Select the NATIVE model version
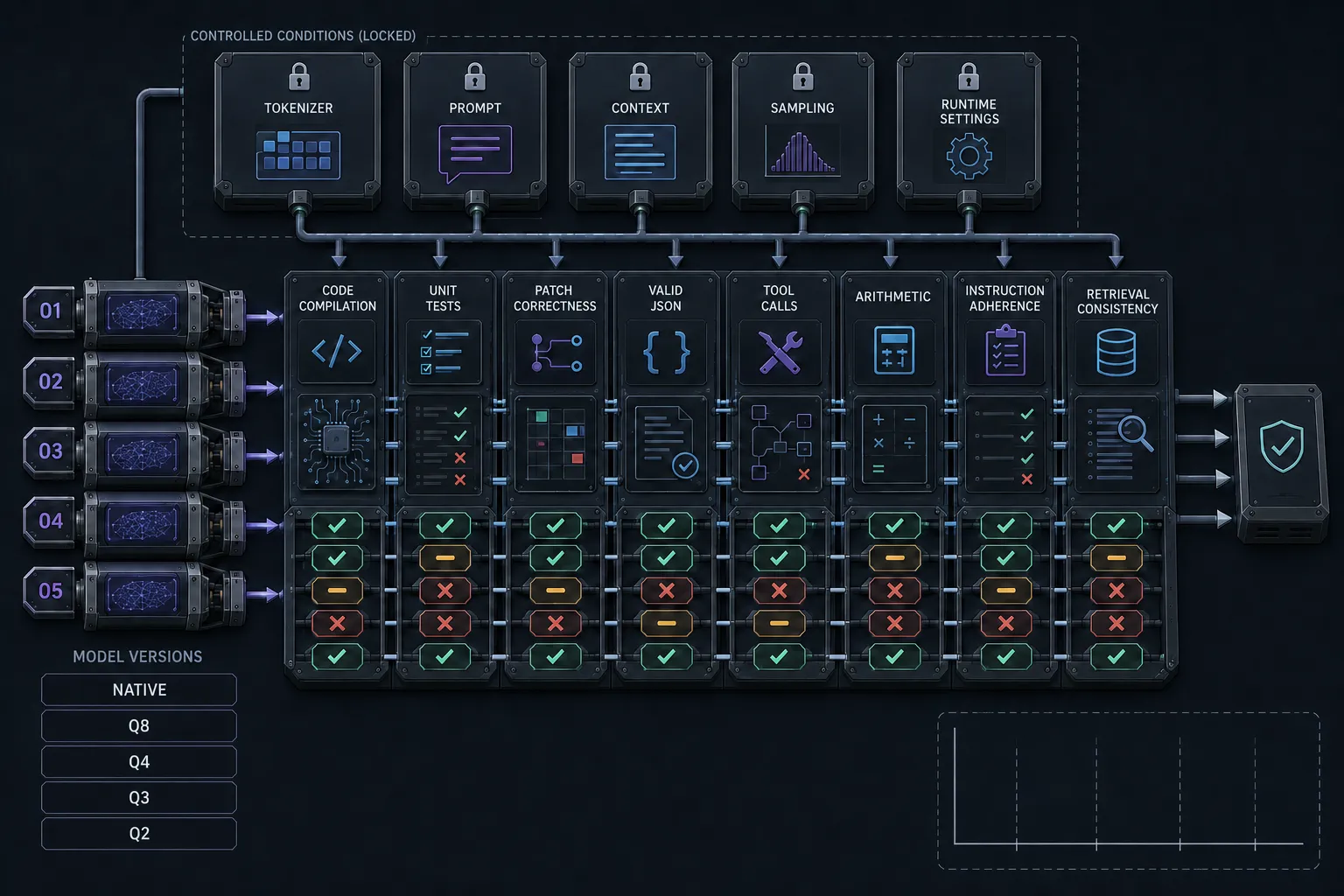The height and width of the screenshot is (896, 1344). click(x=139, y=689)
